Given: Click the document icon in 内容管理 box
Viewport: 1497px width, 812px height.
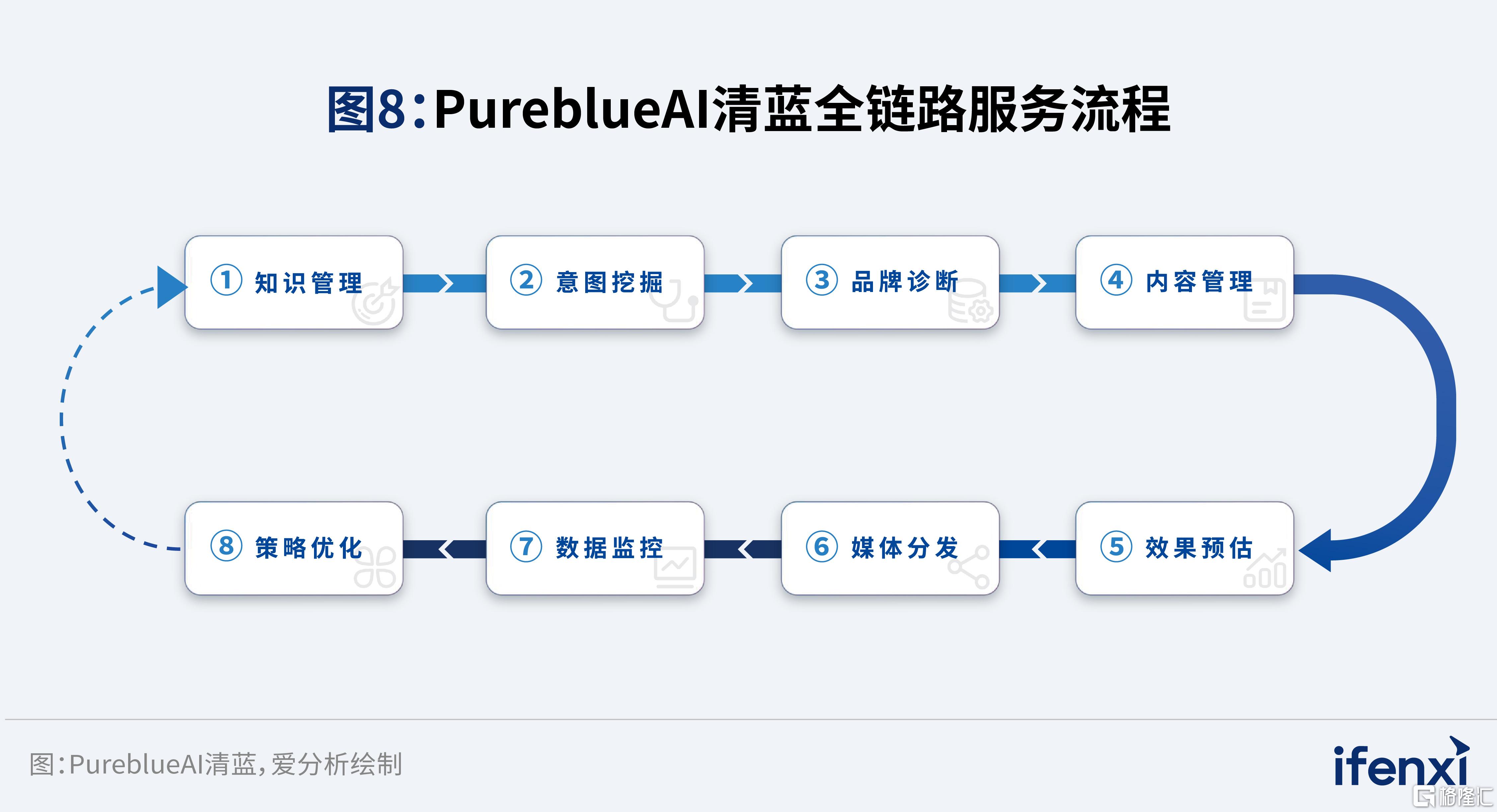Looking at the screenshot, I should (x=1264, y=300).
